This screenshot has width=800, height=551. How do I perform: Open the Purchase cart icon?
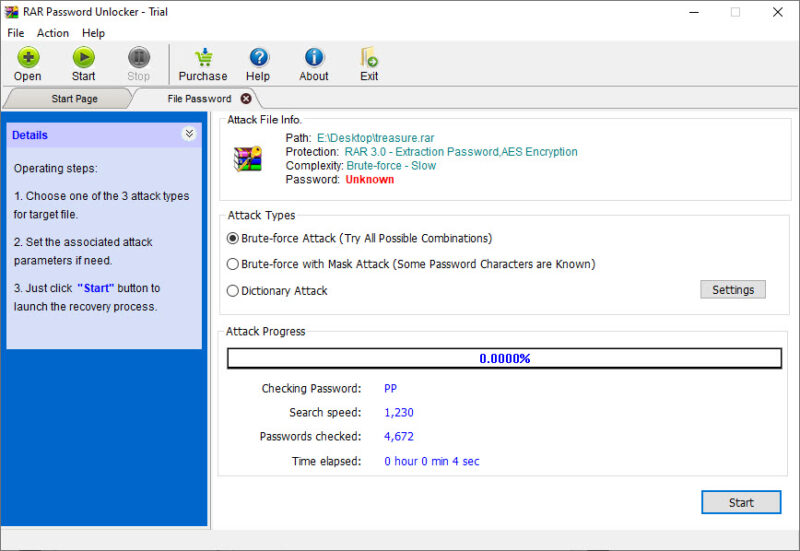(204, 58)
